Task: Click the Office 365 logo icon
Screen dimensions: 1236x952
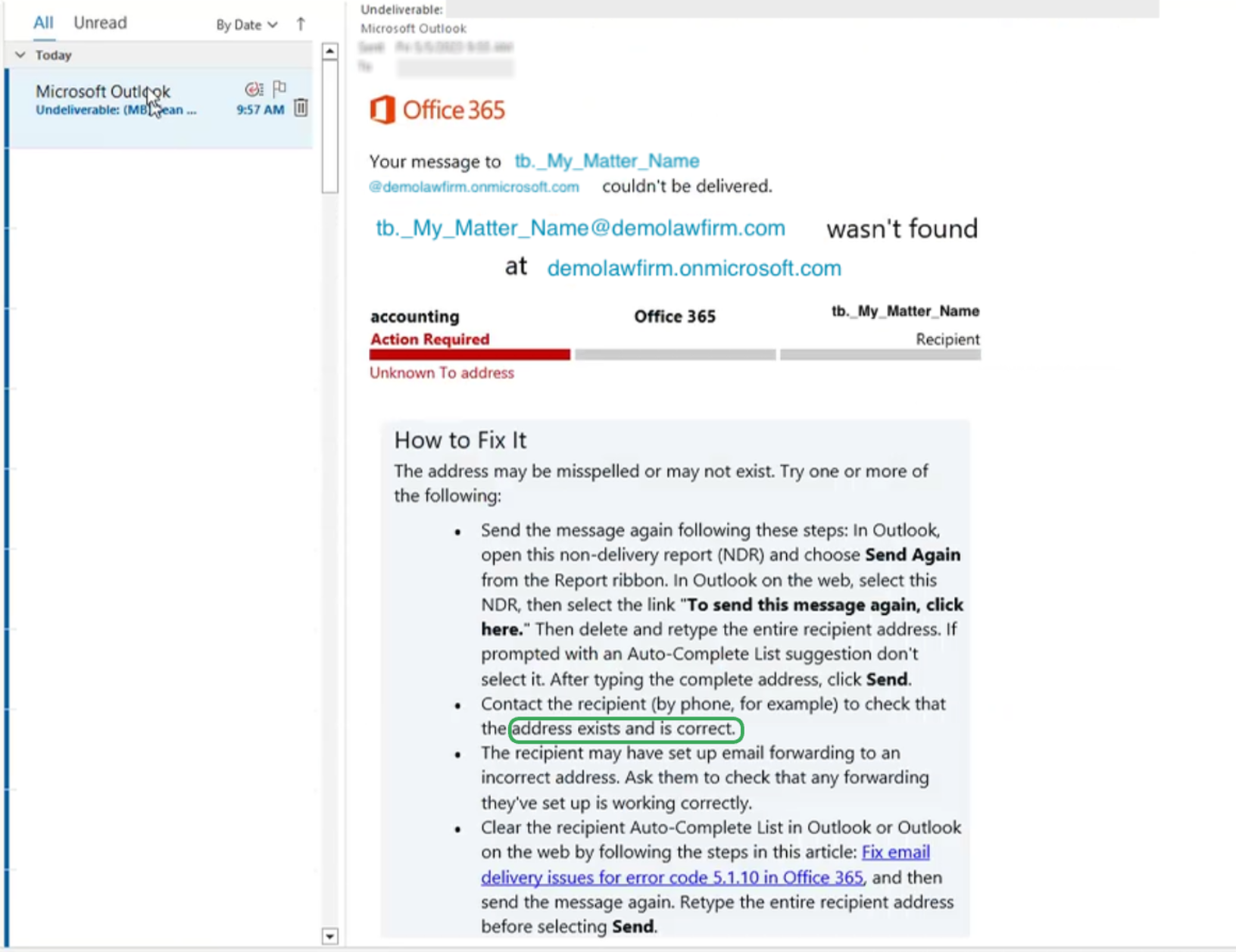Action: 382,110
